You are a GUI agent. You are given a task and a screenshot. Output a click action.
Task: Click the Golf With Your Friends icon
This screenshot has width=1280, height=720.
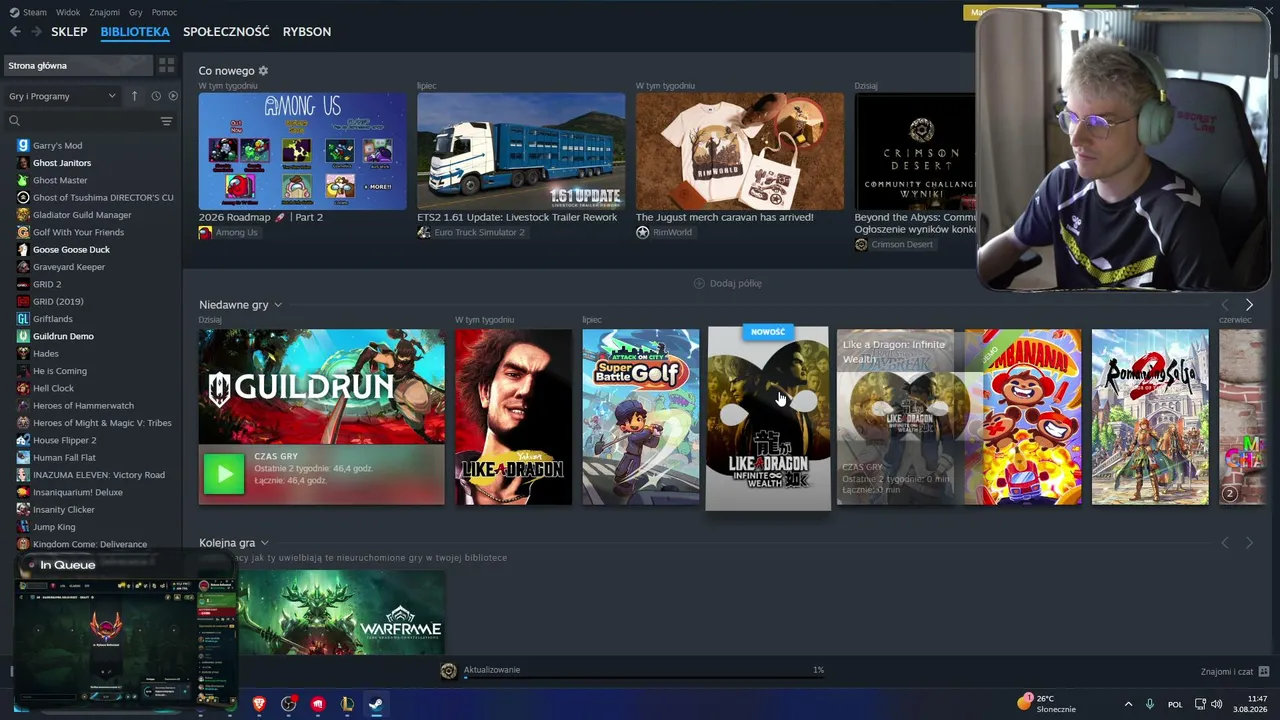pyautogui.click(x=23, y=232)
